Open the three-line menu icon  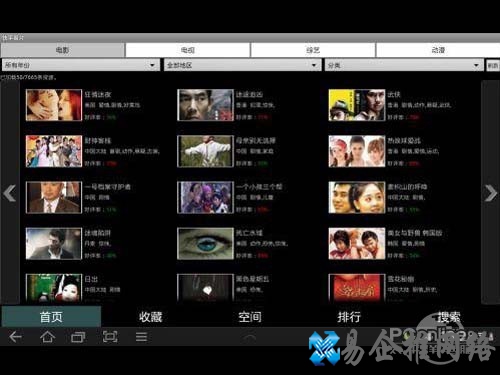pyautogui.click(x=141, y=337)
